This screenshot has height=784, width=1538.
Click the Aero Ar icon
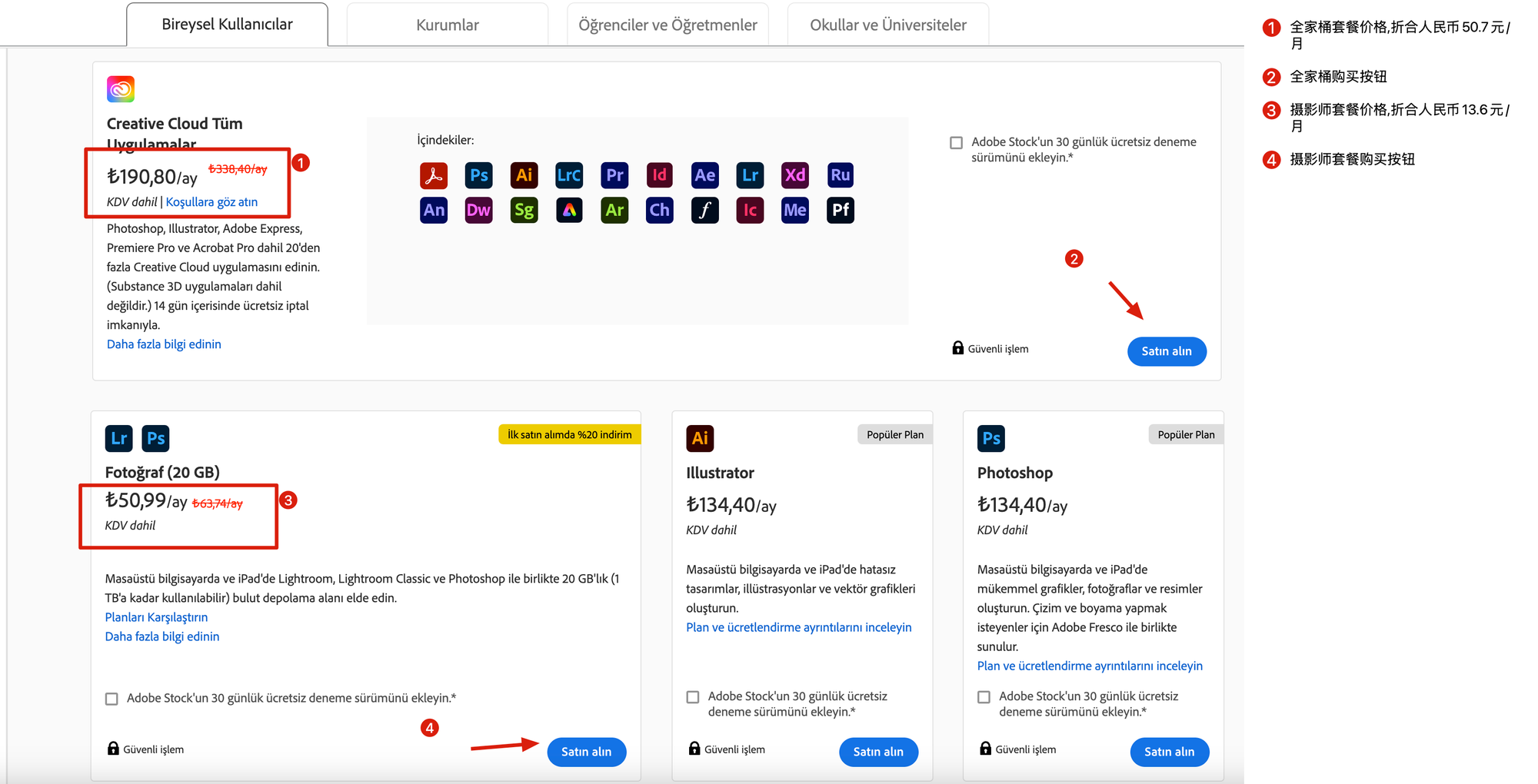point(614,210)
